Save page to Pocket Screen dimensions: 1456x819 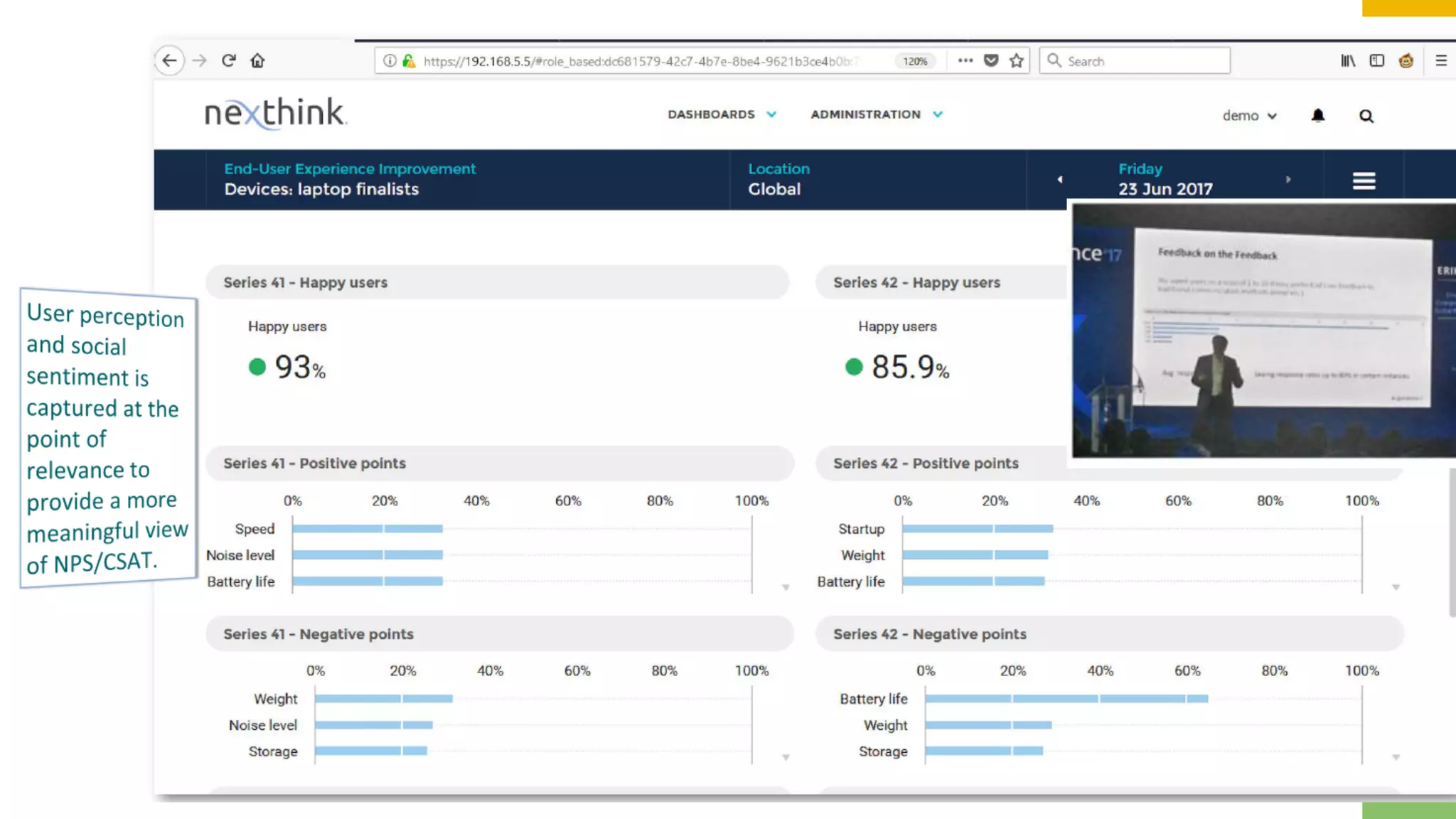click(x=991, y=60)
